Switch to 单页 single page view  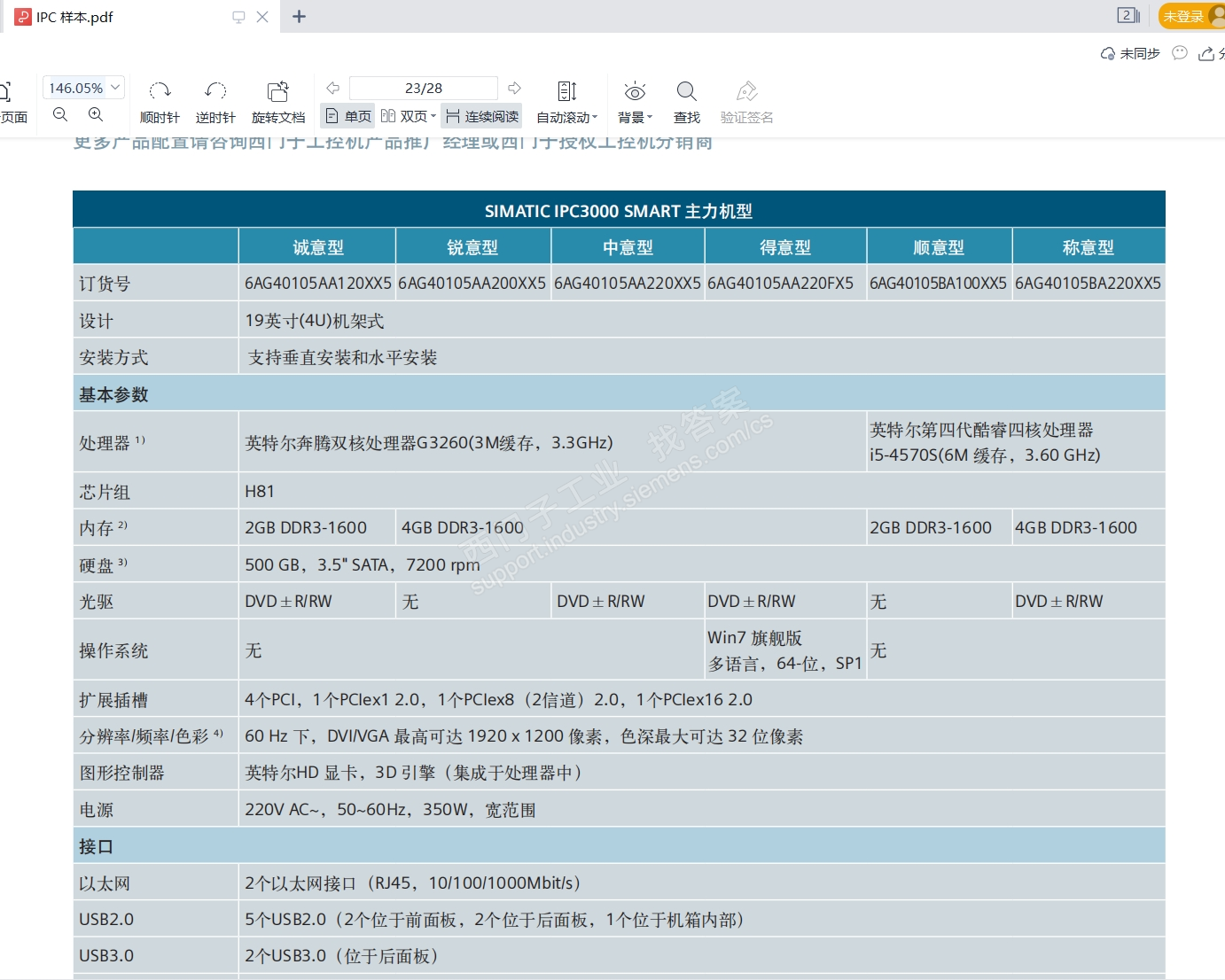[348, 116]
